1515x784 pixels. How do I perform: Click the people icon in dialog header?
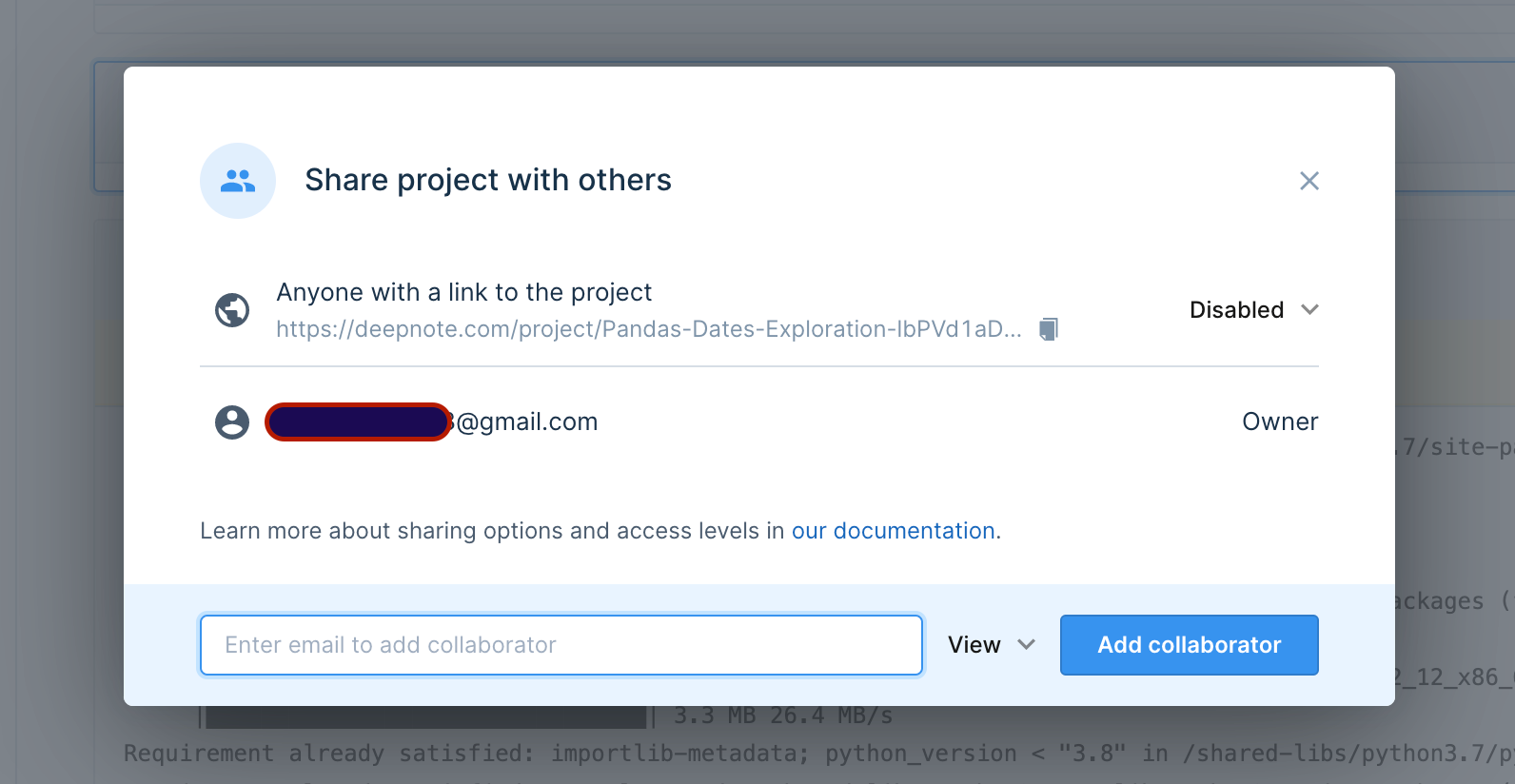pos(238,181)
